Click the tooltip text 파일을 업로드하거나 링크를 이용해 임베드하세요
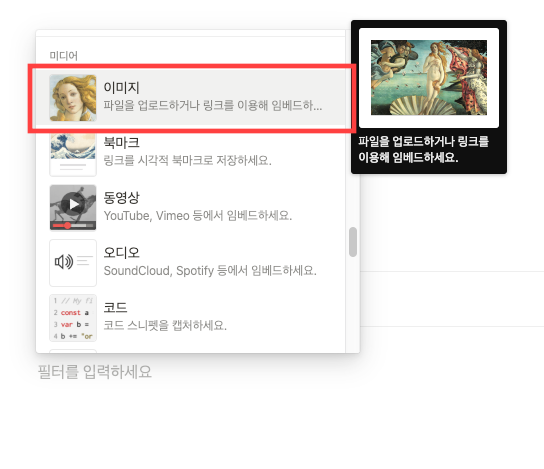544x469 pixels. 424,150
